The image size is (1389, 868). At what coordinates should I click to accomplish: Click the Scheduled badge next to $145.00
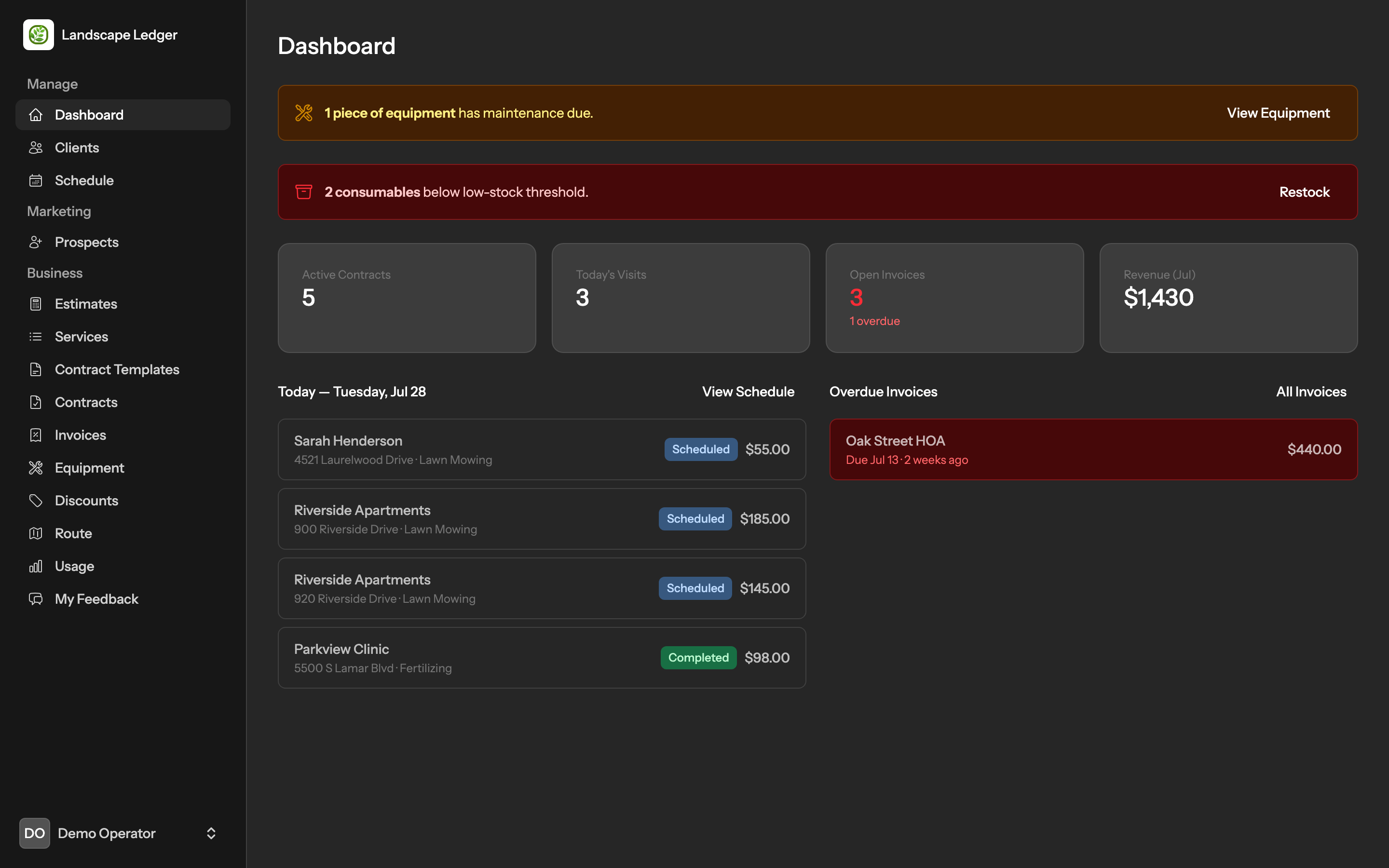coord(695,588)
